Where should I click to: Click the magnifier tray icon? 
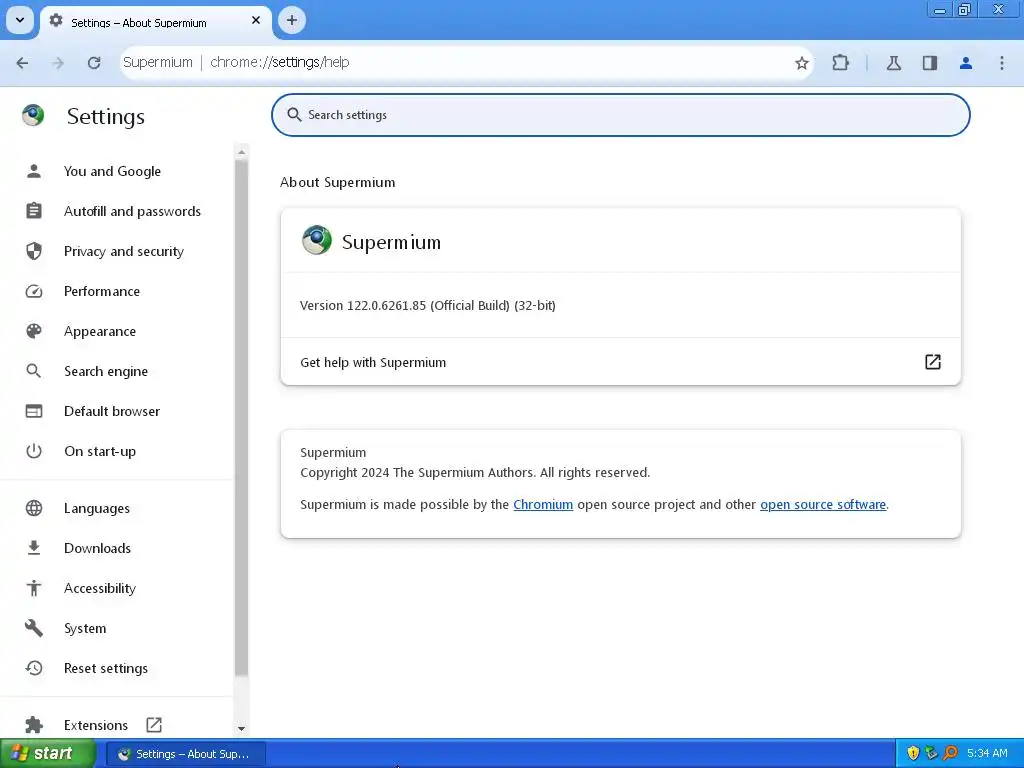click(950, 753)
